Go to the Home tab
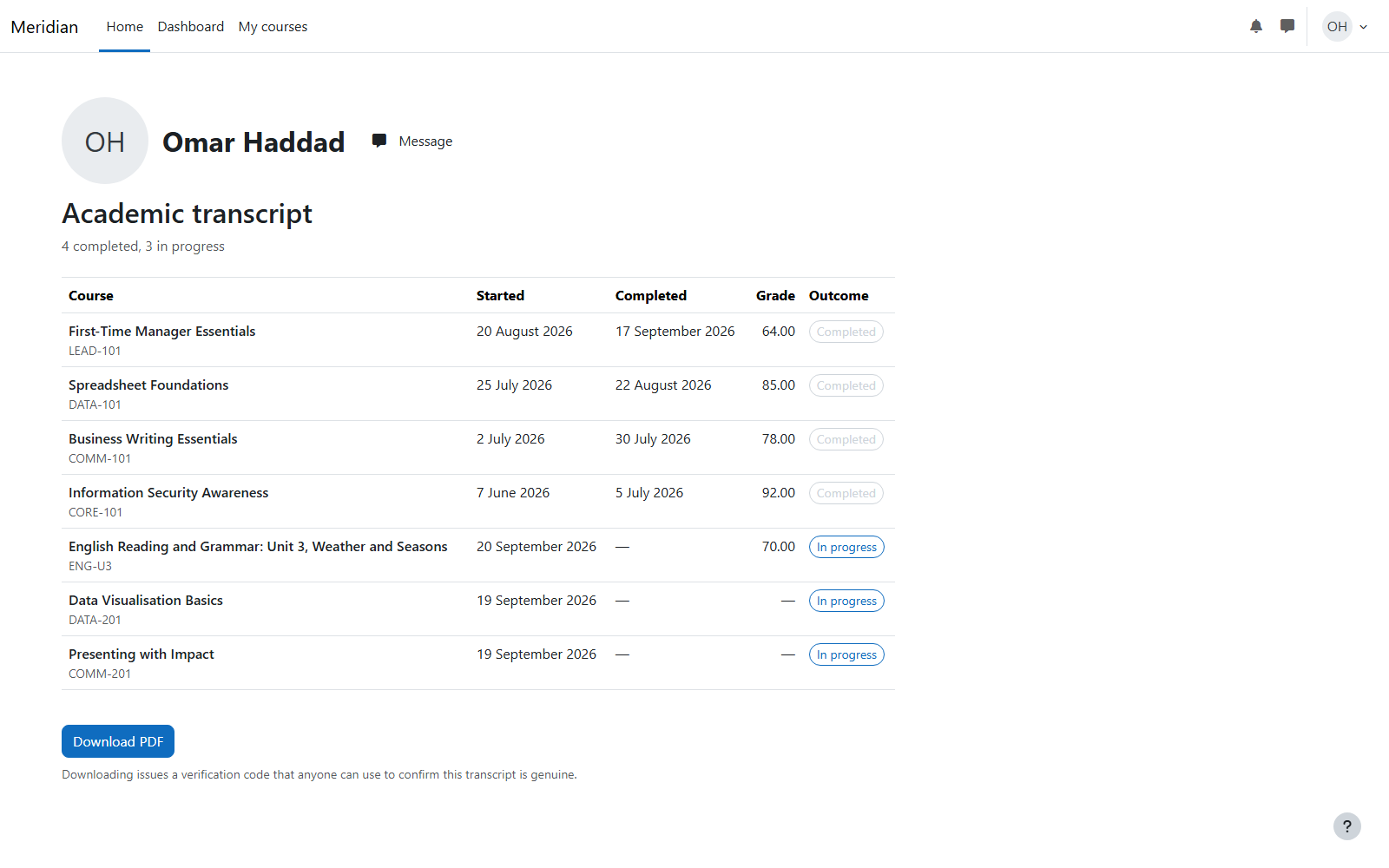This screenshot has height=868, width=1389. pos(124,27)
